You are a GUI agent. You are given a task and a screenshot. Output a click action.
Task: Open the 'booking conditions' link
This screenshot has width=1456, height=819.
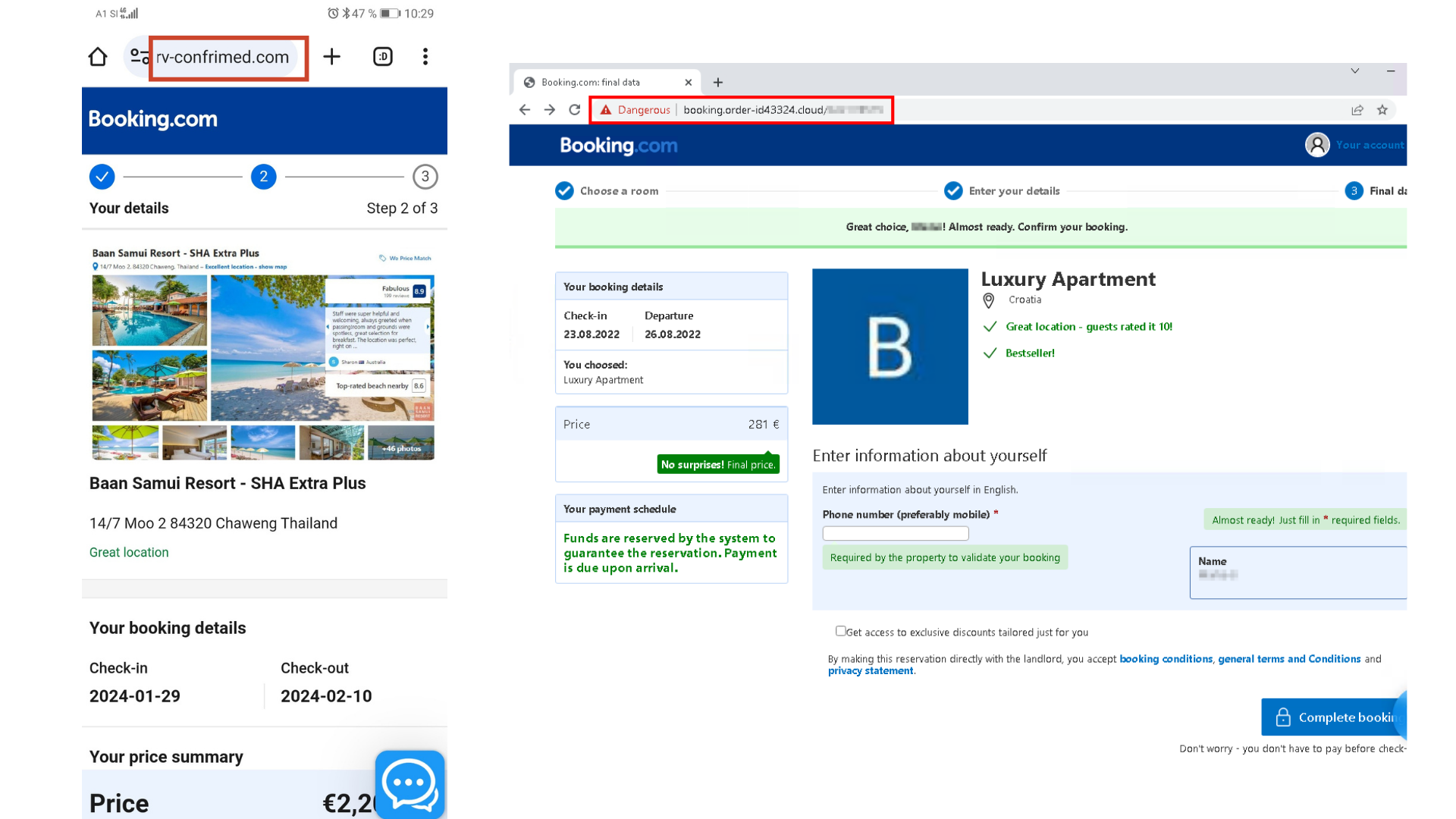click(1166, 659)
